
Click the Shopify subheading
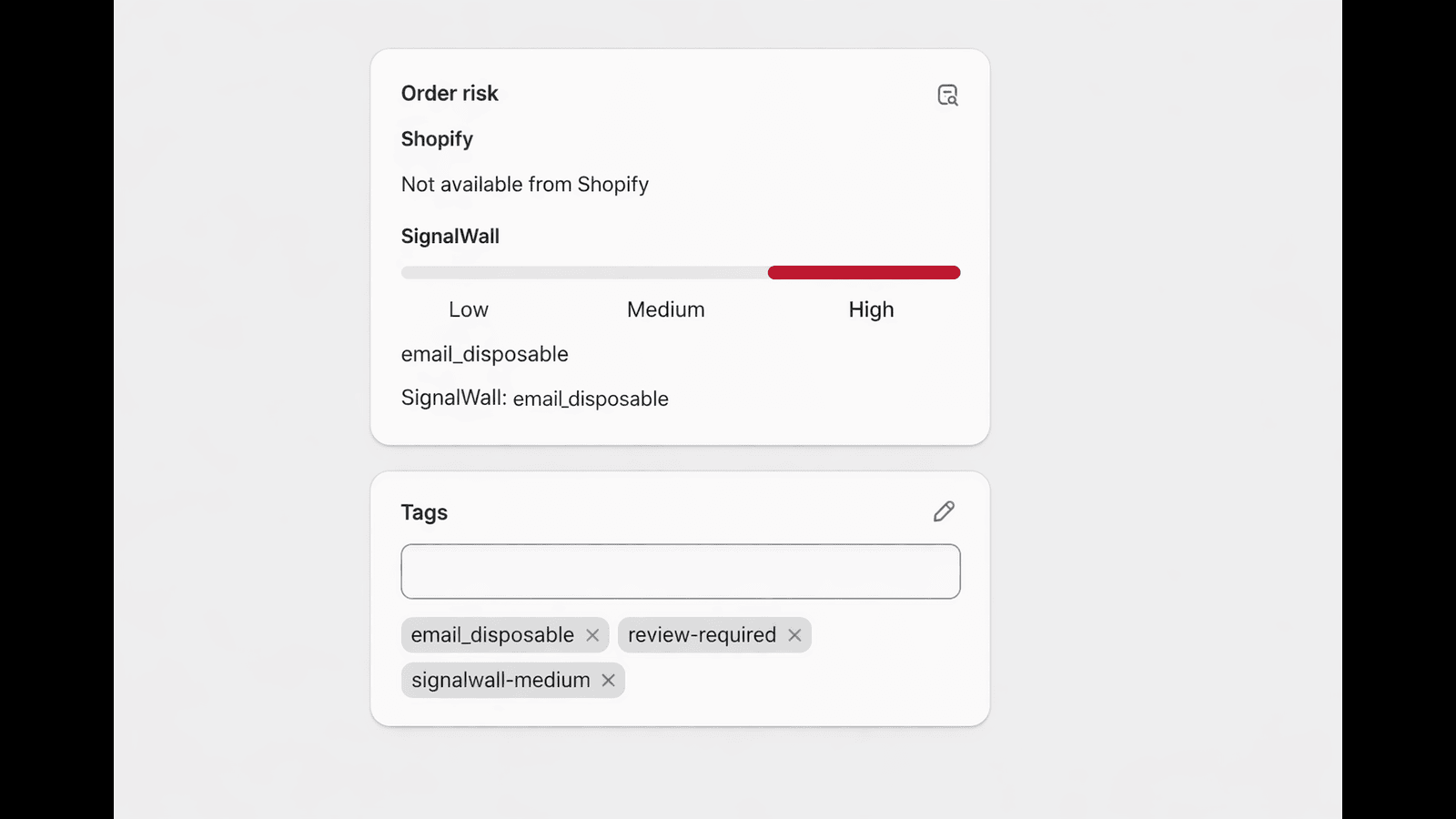(x=437, y=139)
